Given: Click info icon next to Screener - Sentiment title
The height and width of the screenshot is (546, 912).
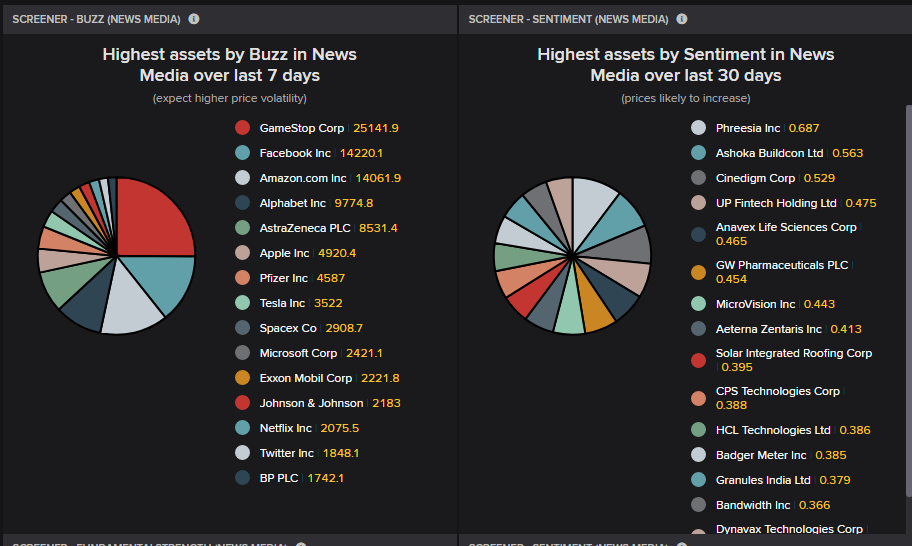Looking at the screenshot, I should click(x=682, y=19).
